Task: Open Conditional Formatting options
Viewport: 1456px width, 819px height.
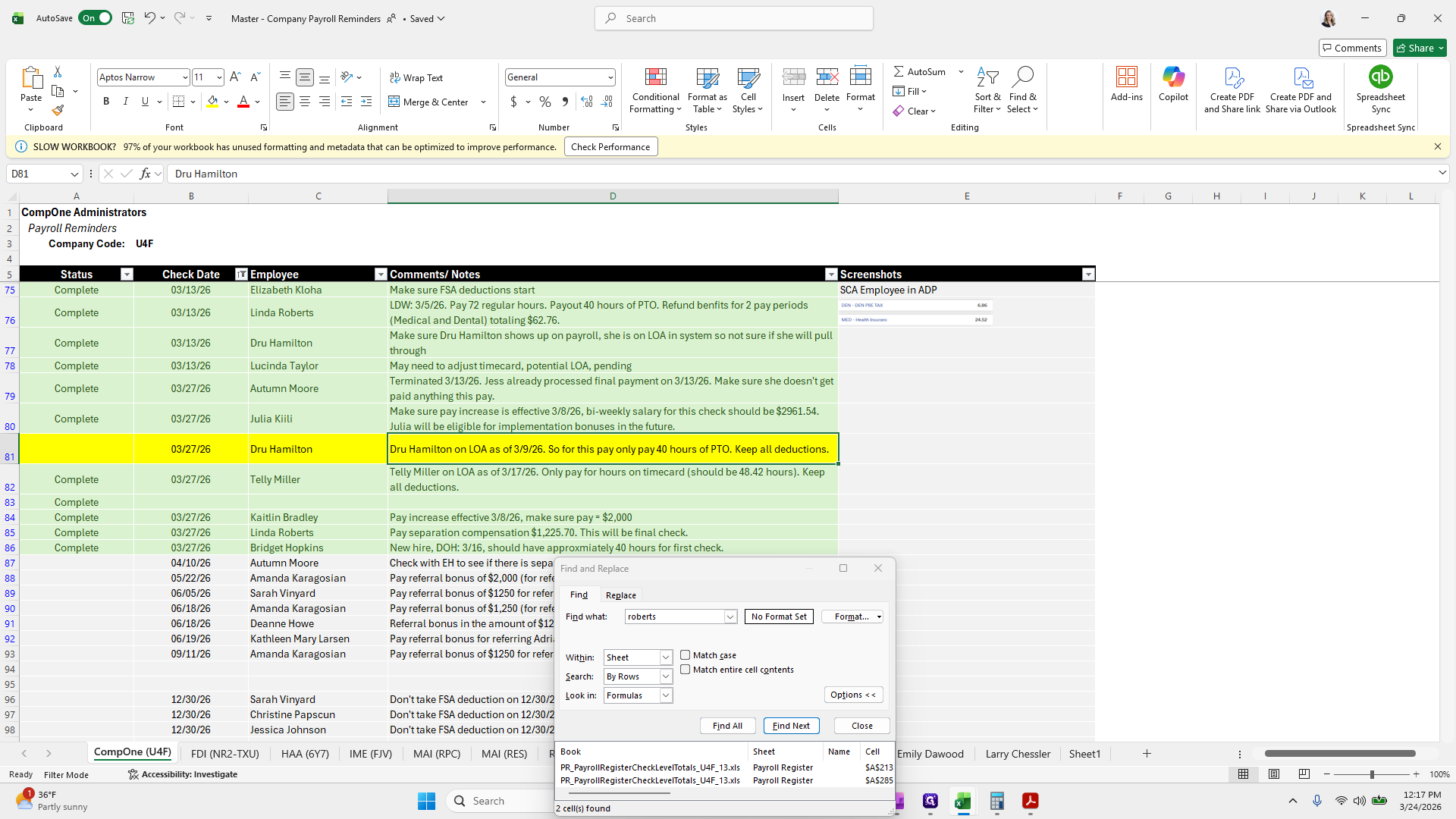Action: coord(655,91)
